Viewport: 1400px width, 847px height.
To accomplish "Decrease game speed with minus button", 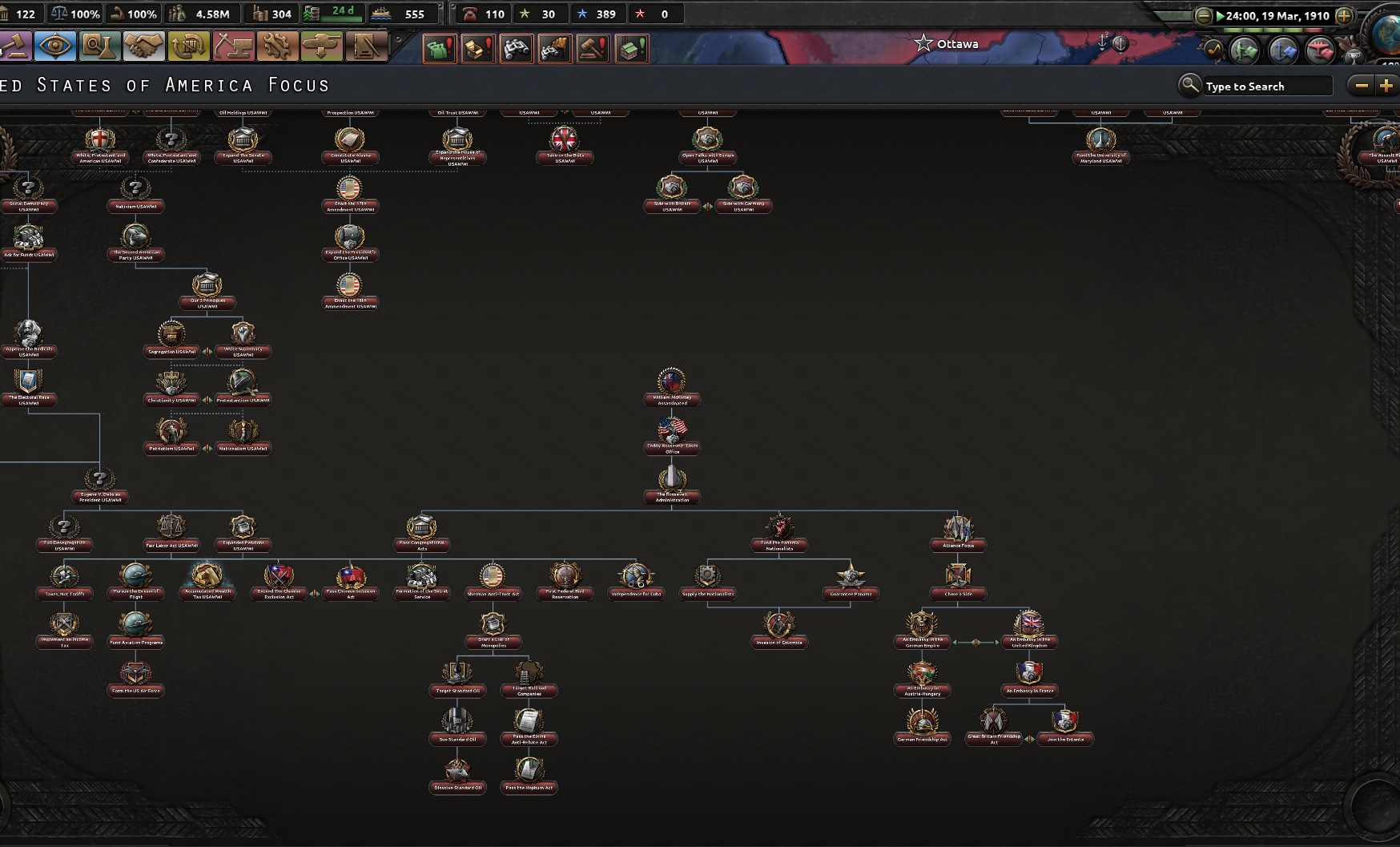I will click(1203, 15).
